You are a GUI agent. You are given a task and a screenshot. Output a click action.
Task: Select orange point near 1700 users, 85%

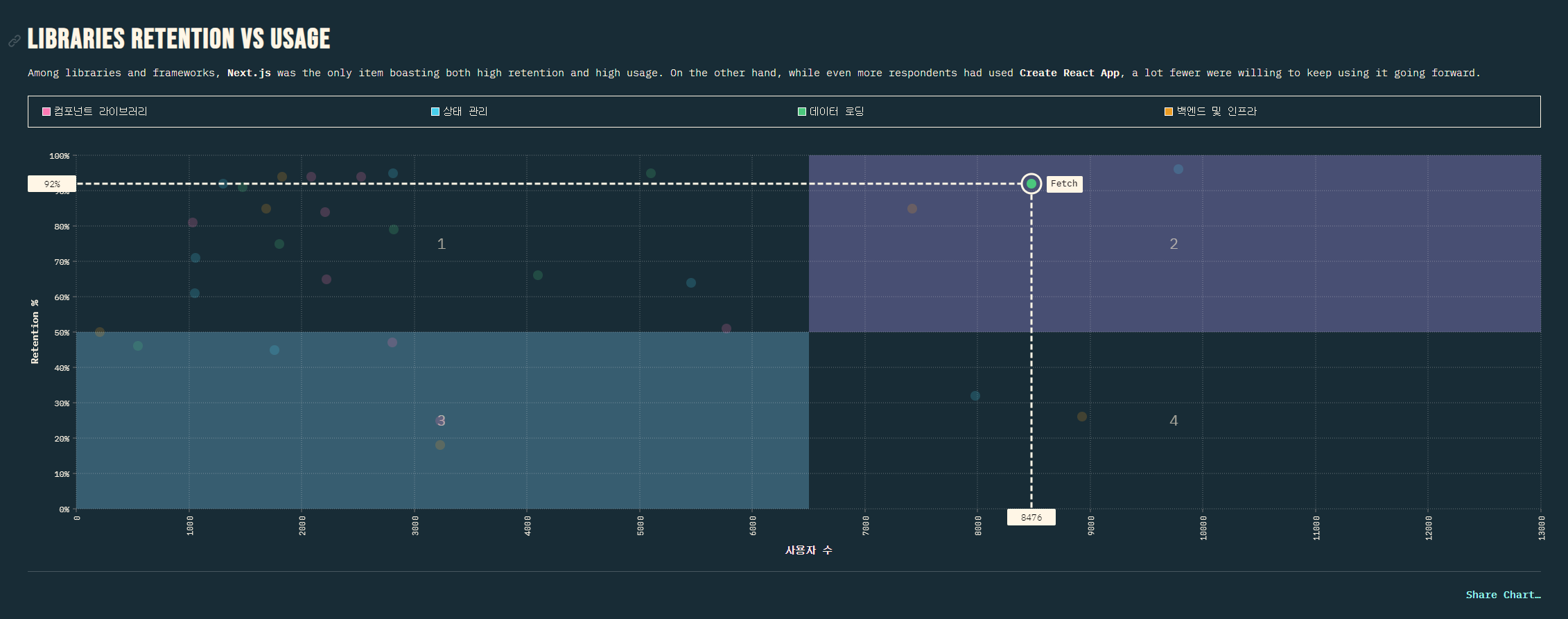(x=266, y=209)
